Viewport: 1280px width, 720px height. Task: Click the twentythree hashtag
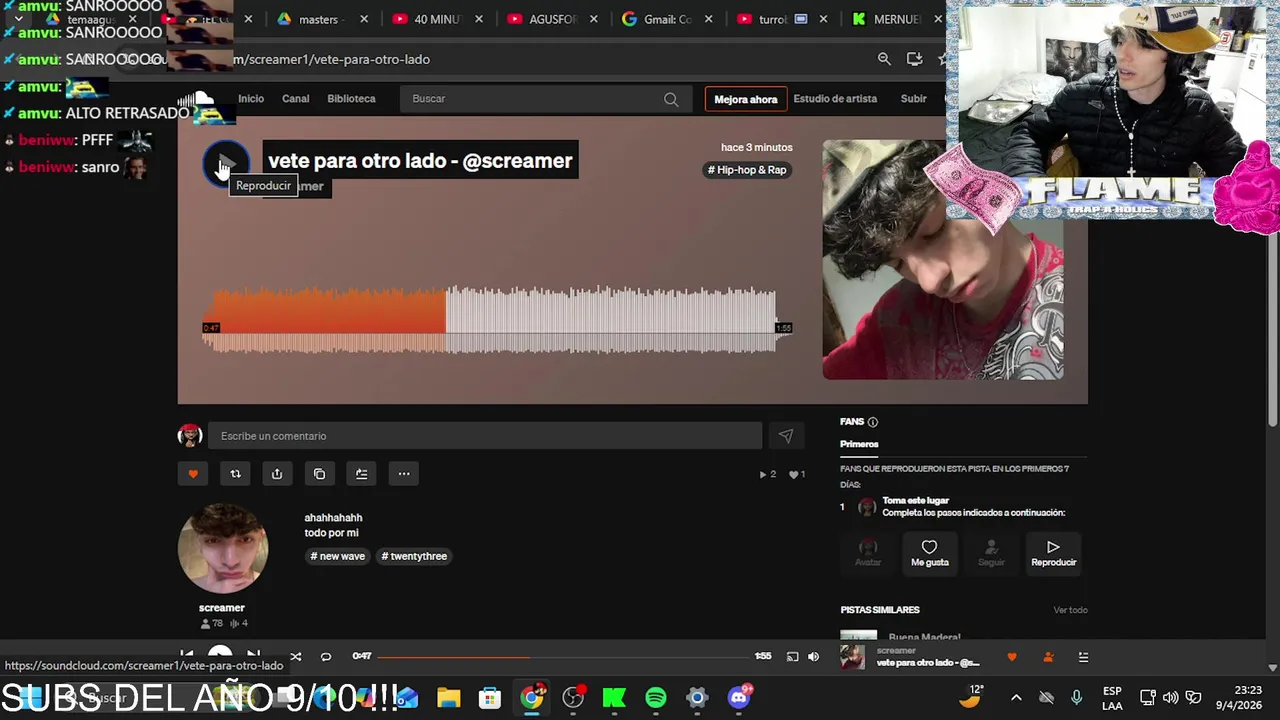[x=414, y=556]
